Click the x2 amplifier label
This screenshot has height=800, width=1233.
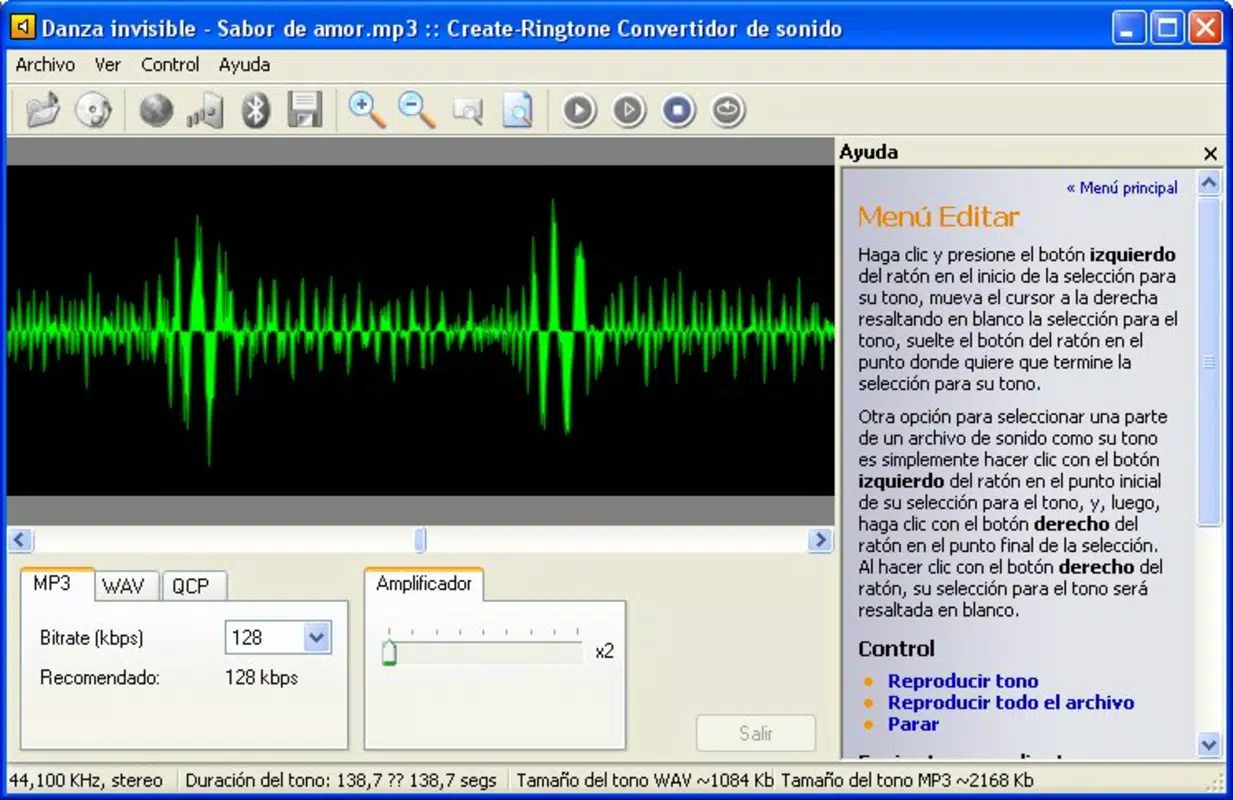[x=604, y=651]
